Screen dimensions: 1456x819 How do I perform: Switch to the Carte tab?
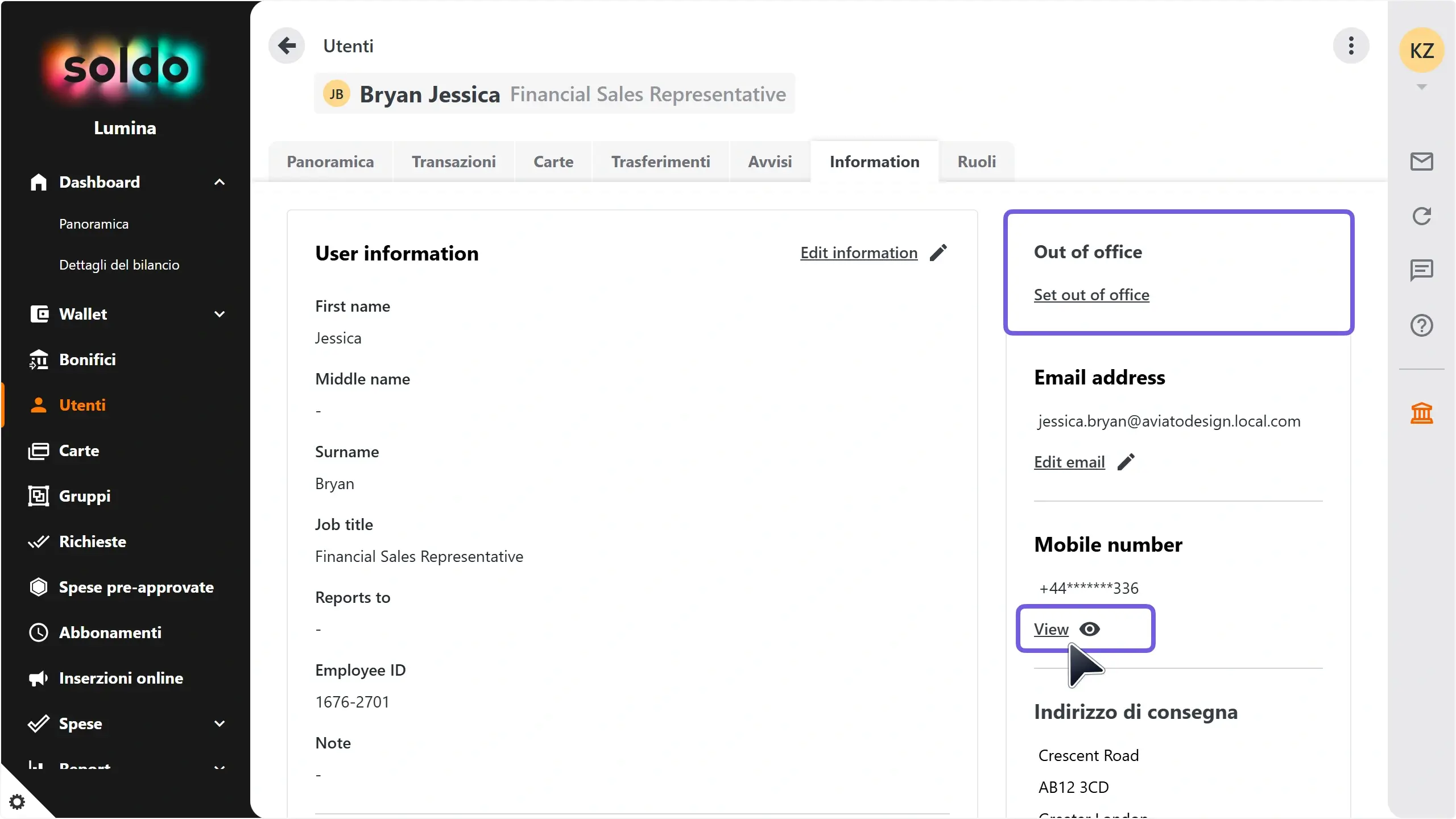coord(553,162)
